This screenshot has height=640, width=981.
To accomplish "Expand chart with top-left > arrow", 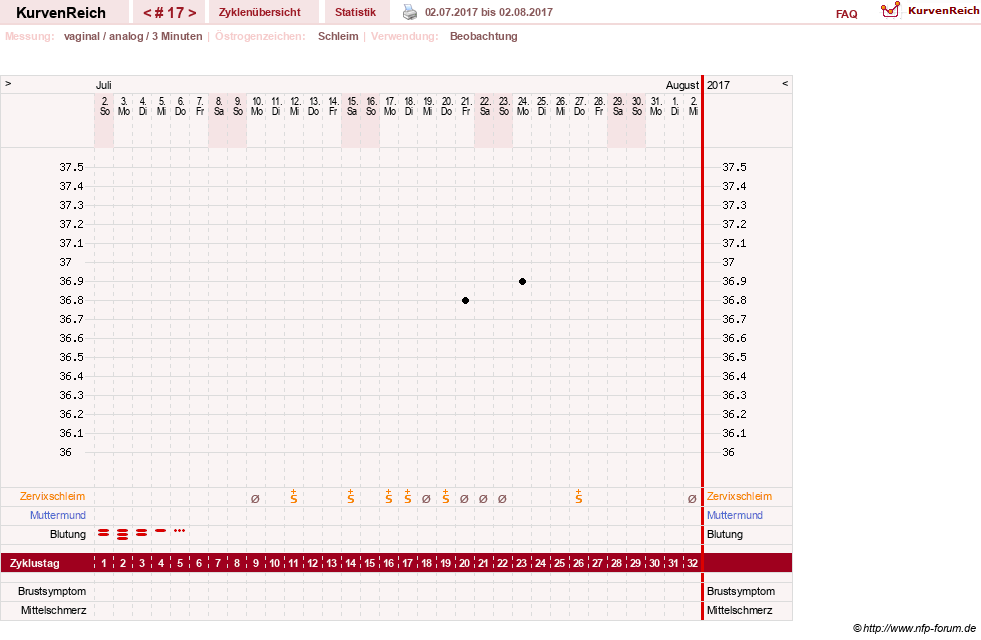I will tap(8, 83).
